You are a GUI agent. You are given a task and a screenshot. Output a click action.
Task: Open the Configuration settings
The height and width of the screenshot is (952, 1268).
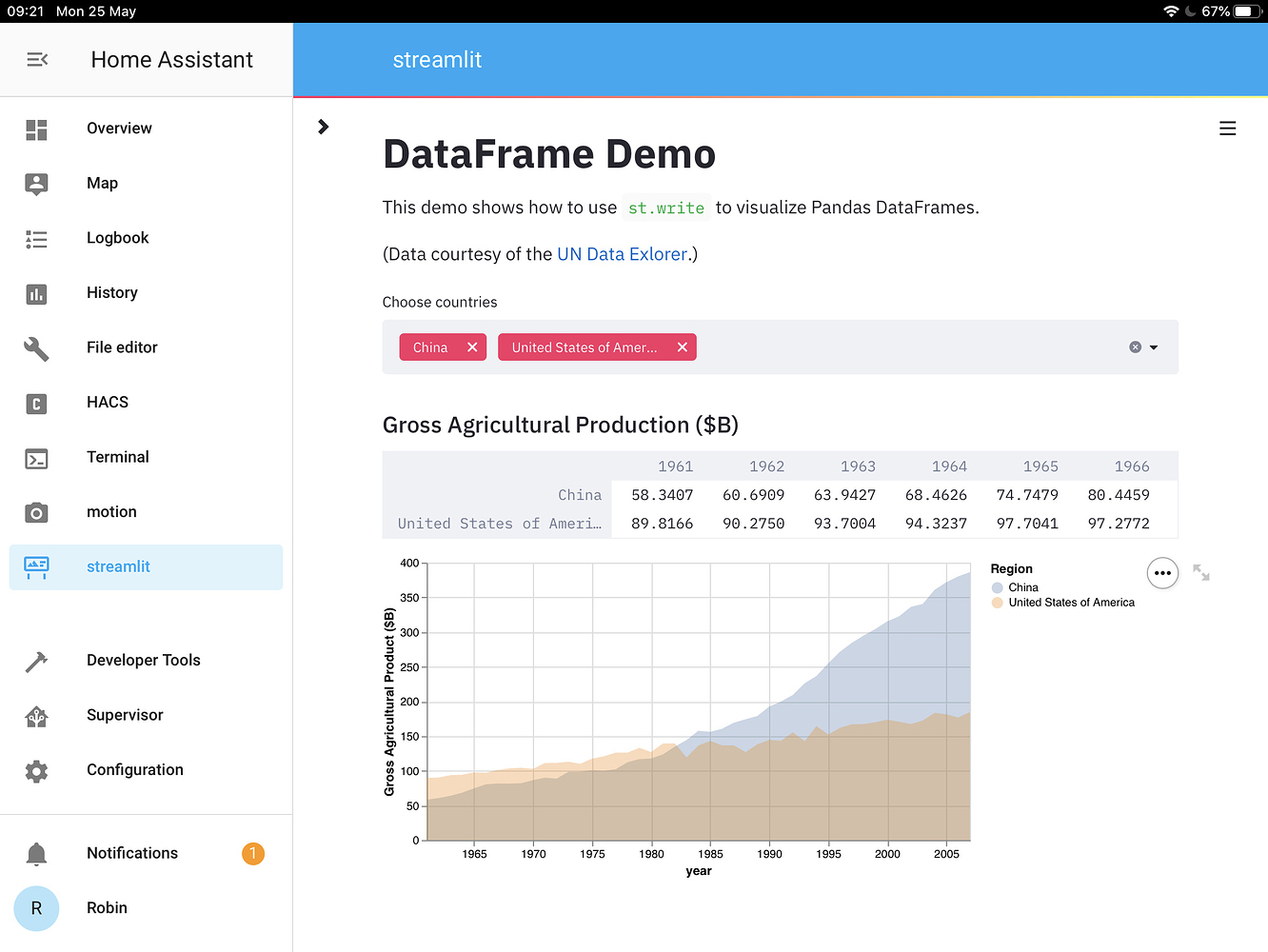pos(134,769)
